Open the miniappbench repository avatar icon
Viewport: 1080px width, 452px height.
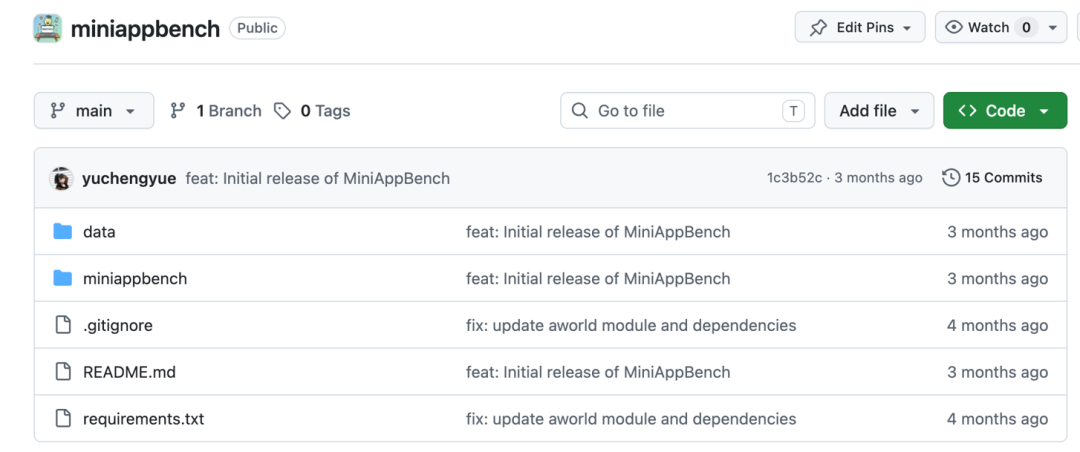(48, 28)
